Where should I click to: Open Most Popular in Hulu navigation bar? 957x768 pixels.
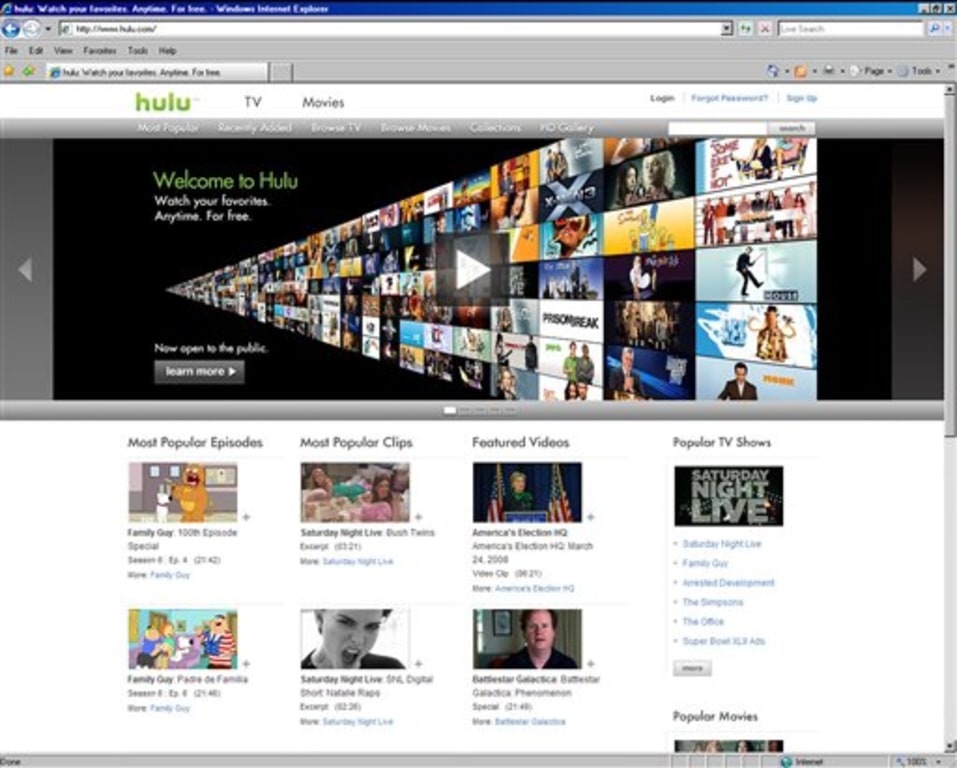[x=168, y=128]
